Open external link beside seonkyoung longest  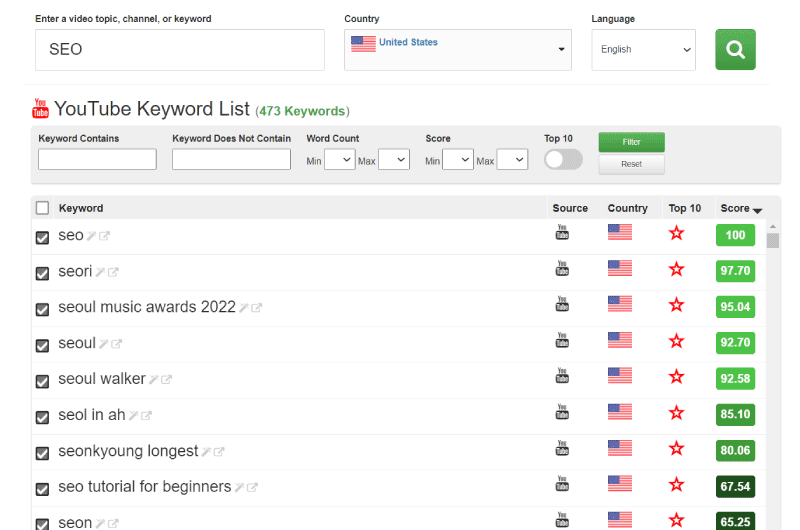click(x=219, y=451)
